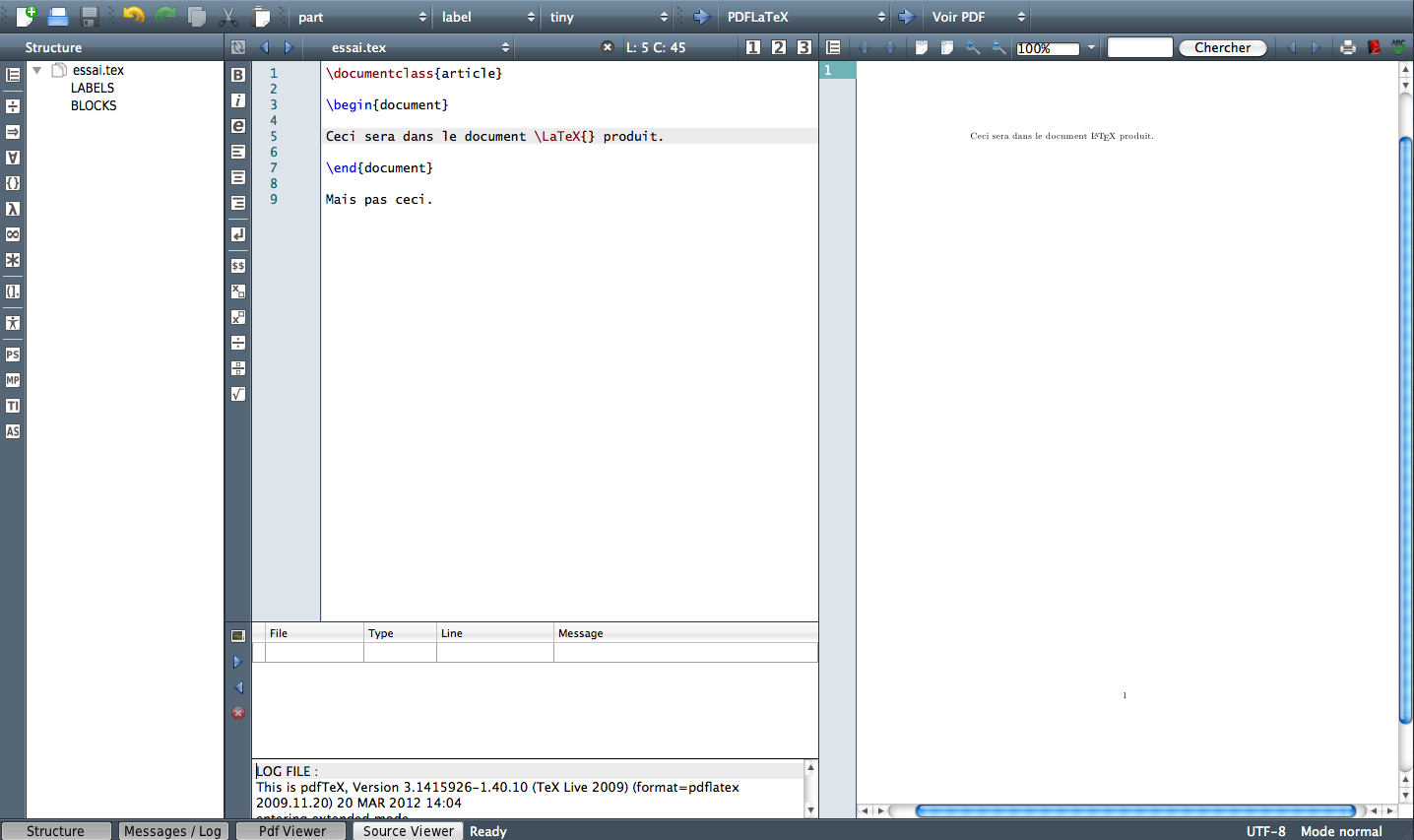Run PDFLaTeX with the blue arrow

(702, 17)
